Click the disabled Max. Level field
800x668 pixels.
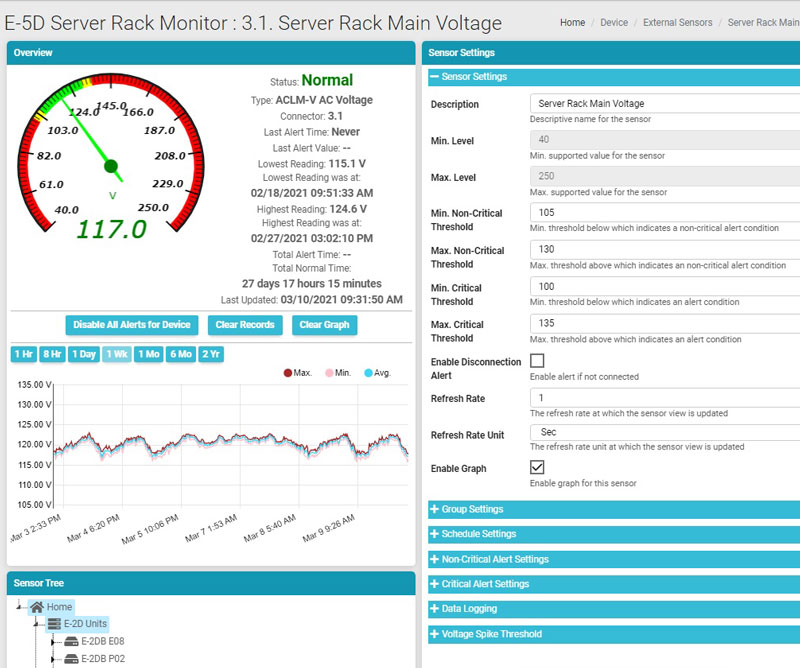click(x=665, y=176)
